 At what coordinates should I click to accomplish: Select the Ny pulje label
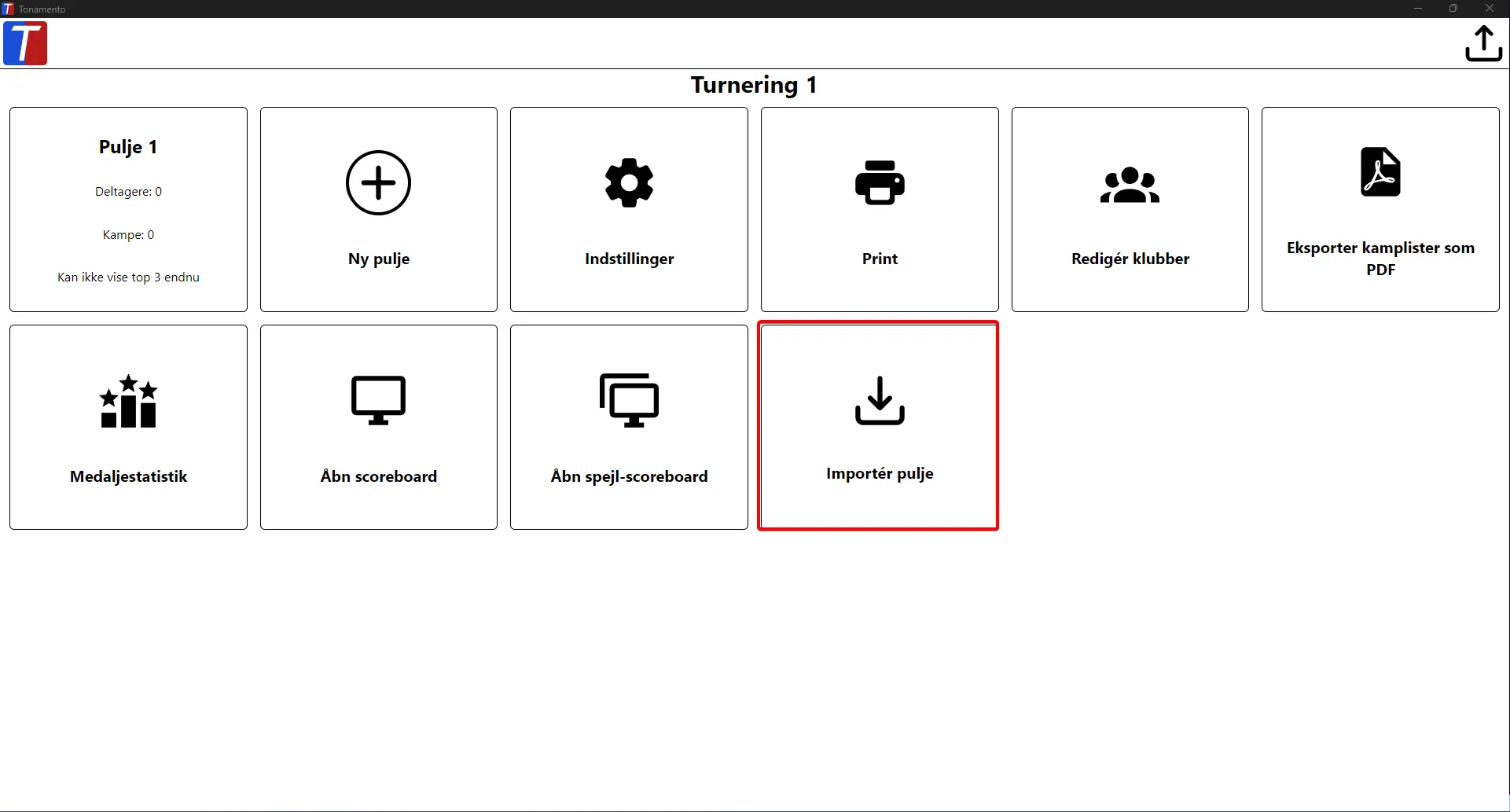pyautogui.click(x=379, y=259)
